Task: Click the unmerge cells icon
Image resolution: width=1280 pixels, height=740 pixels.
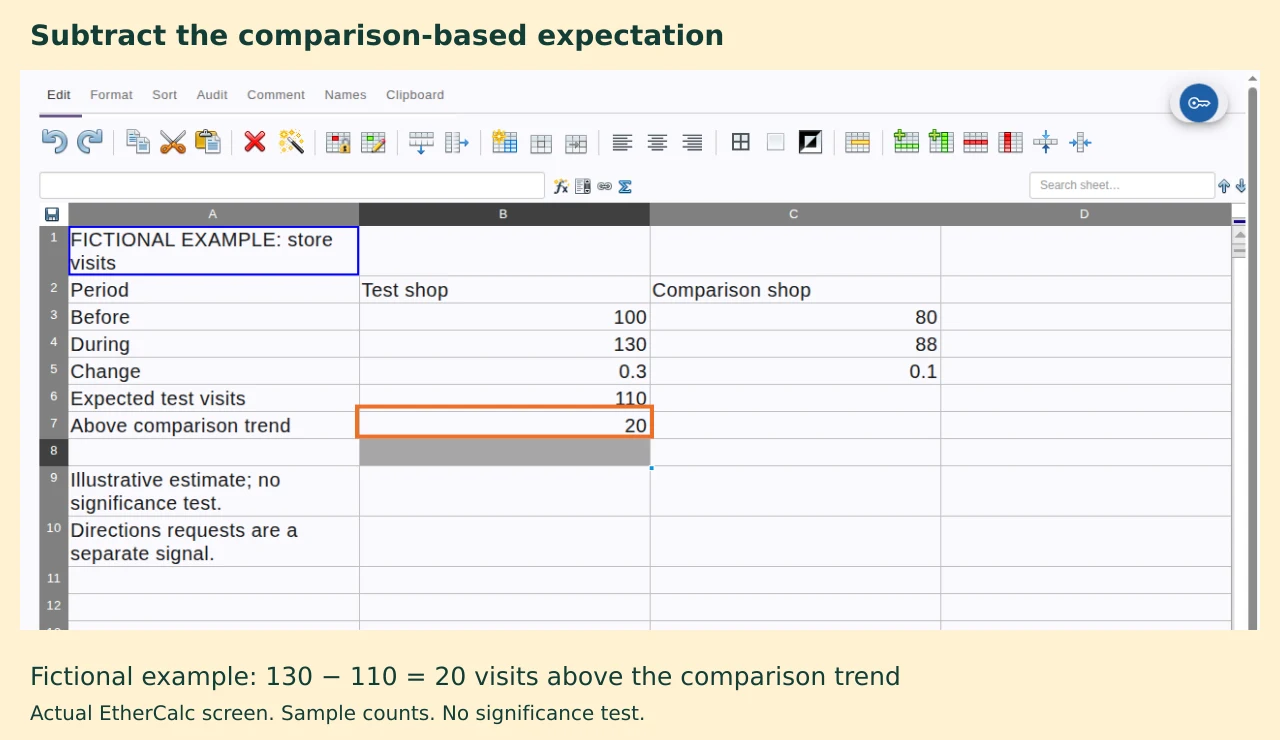Action: (576, 143)
